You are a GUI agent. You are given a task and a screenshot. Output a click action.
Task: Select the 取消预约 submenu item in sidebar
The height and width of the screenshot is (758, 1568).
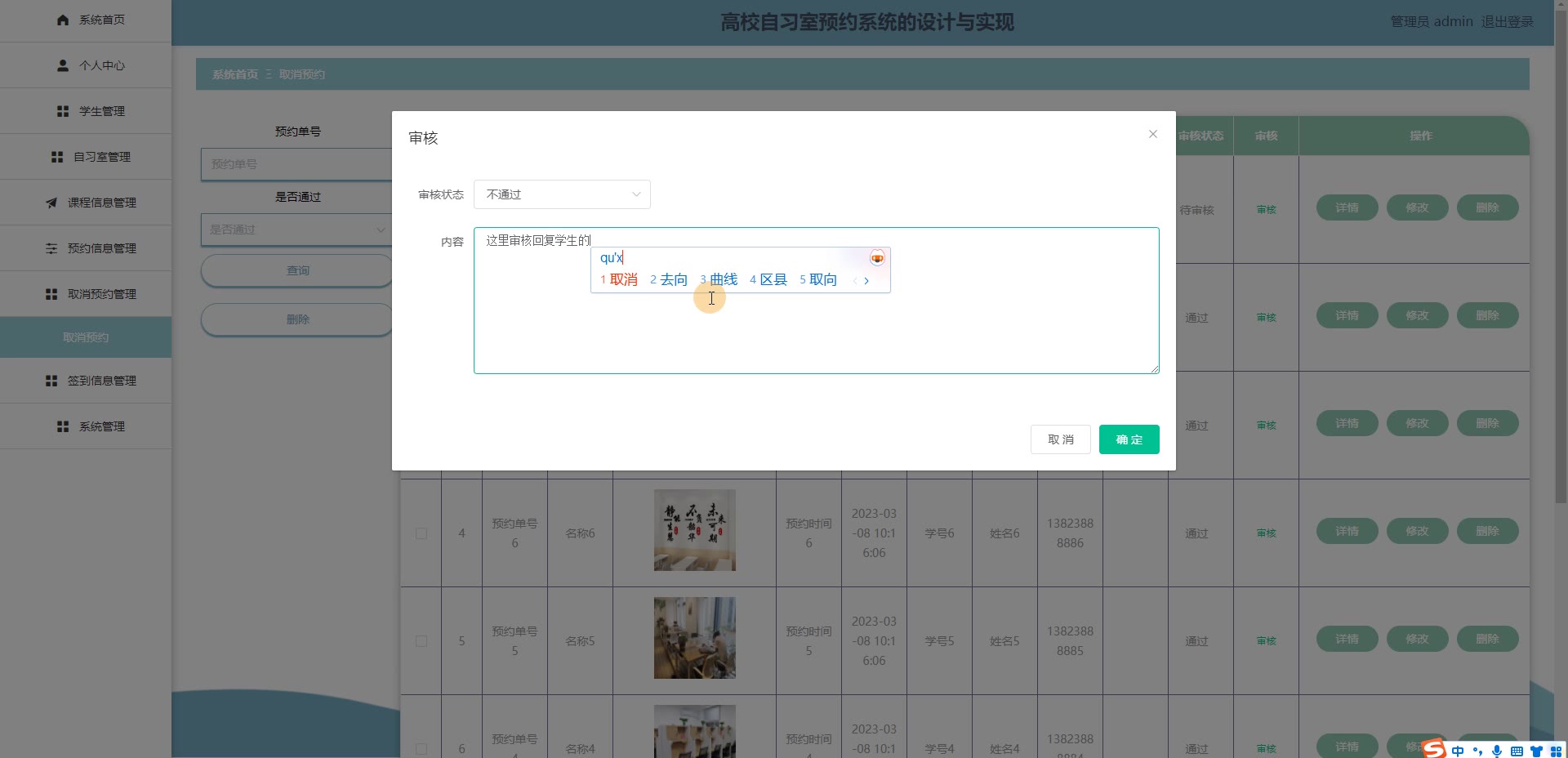click(86, 337)
